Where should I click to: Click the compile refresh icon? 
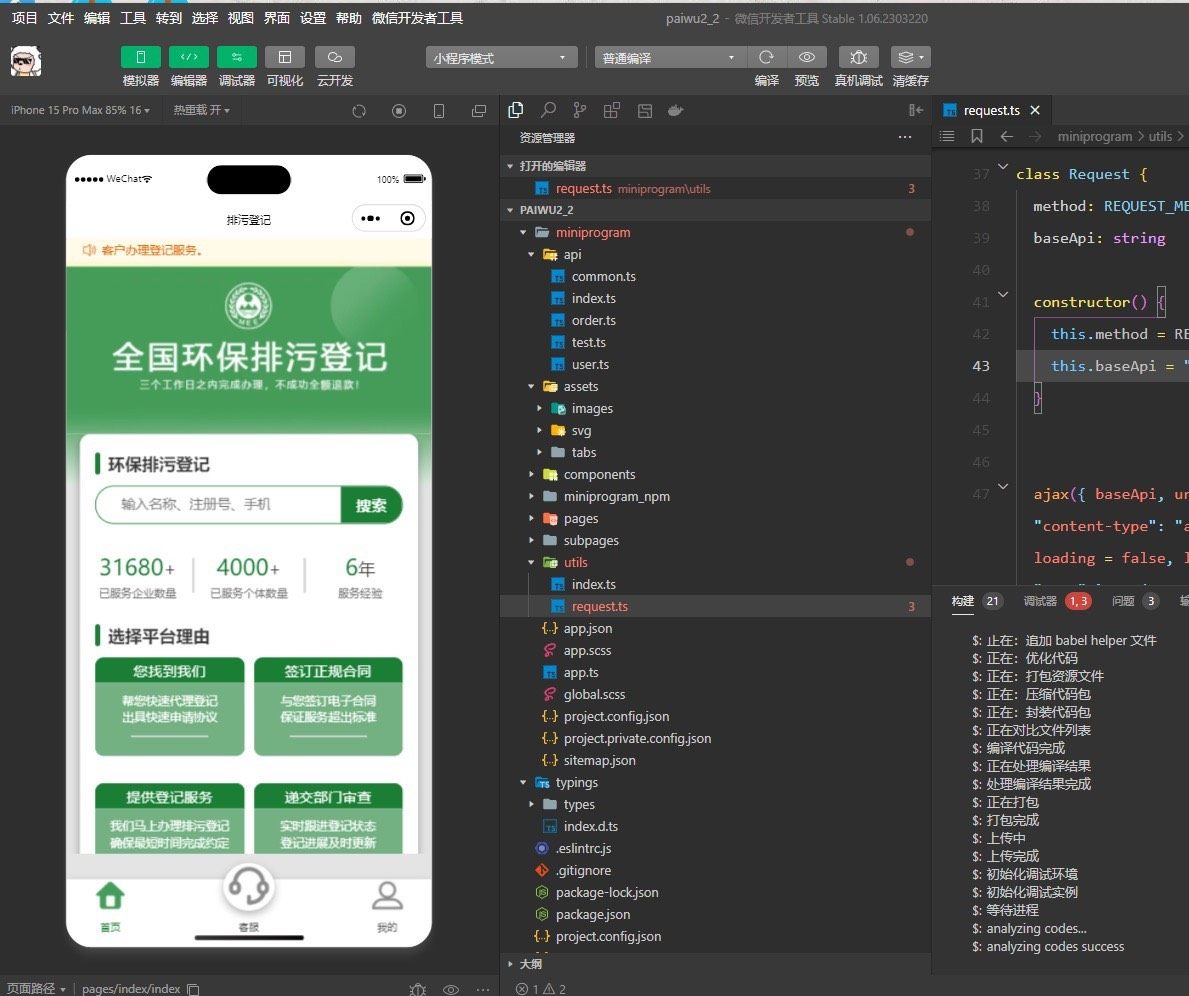click(767, 57)
